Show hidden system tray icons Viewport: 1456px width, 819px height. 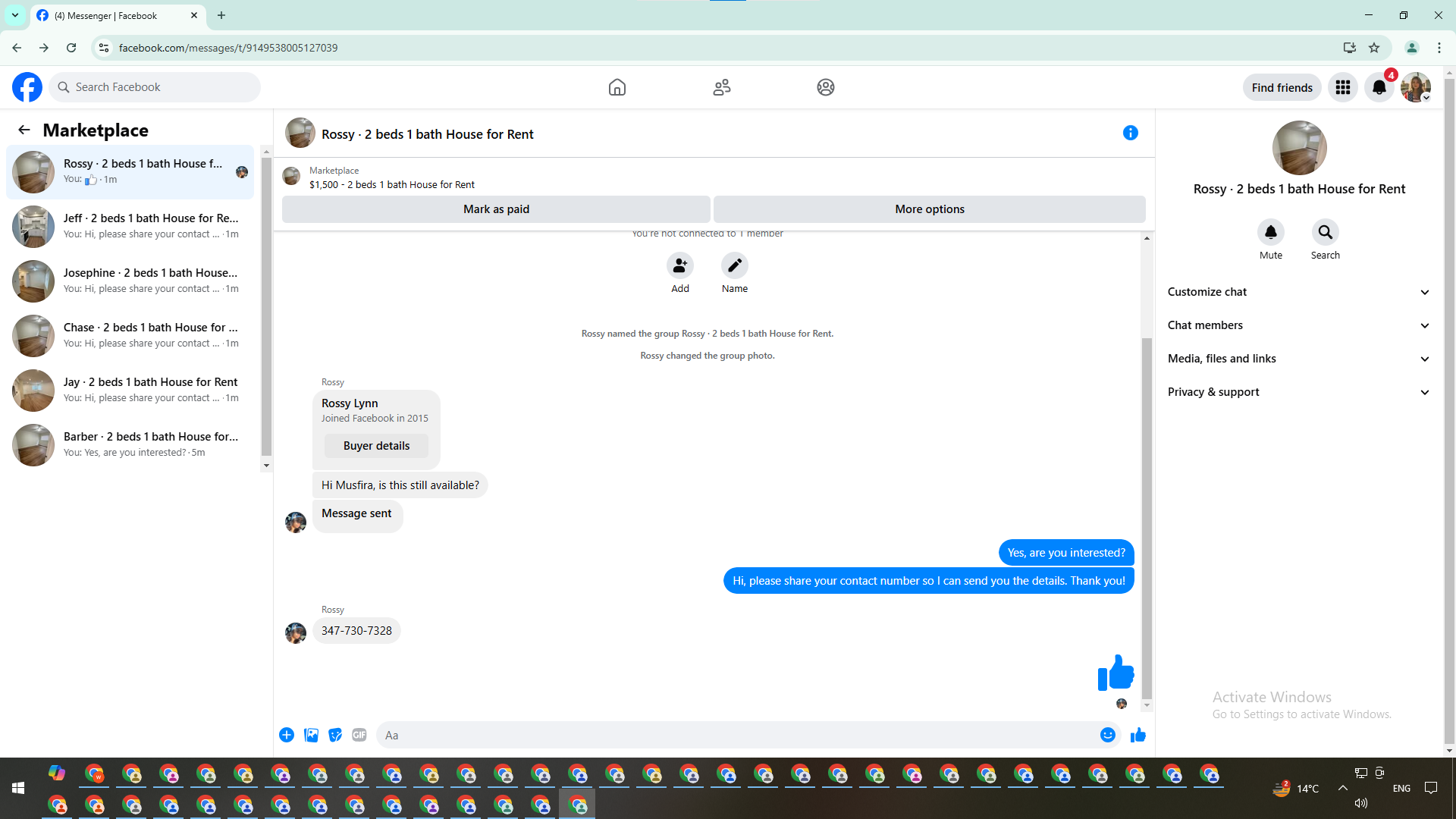1343,789
